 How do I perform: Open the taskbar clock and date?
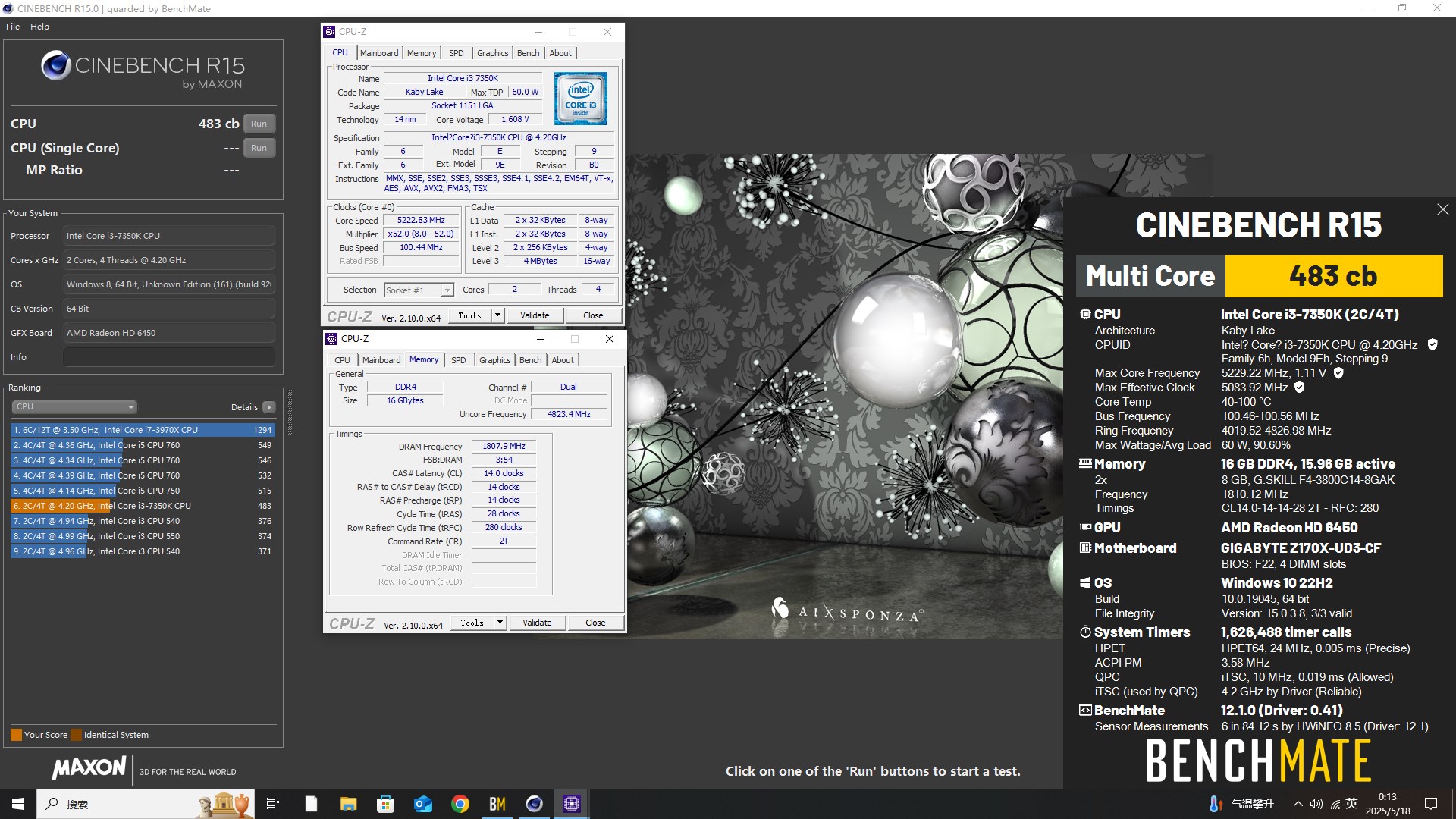coord(1388,804)
